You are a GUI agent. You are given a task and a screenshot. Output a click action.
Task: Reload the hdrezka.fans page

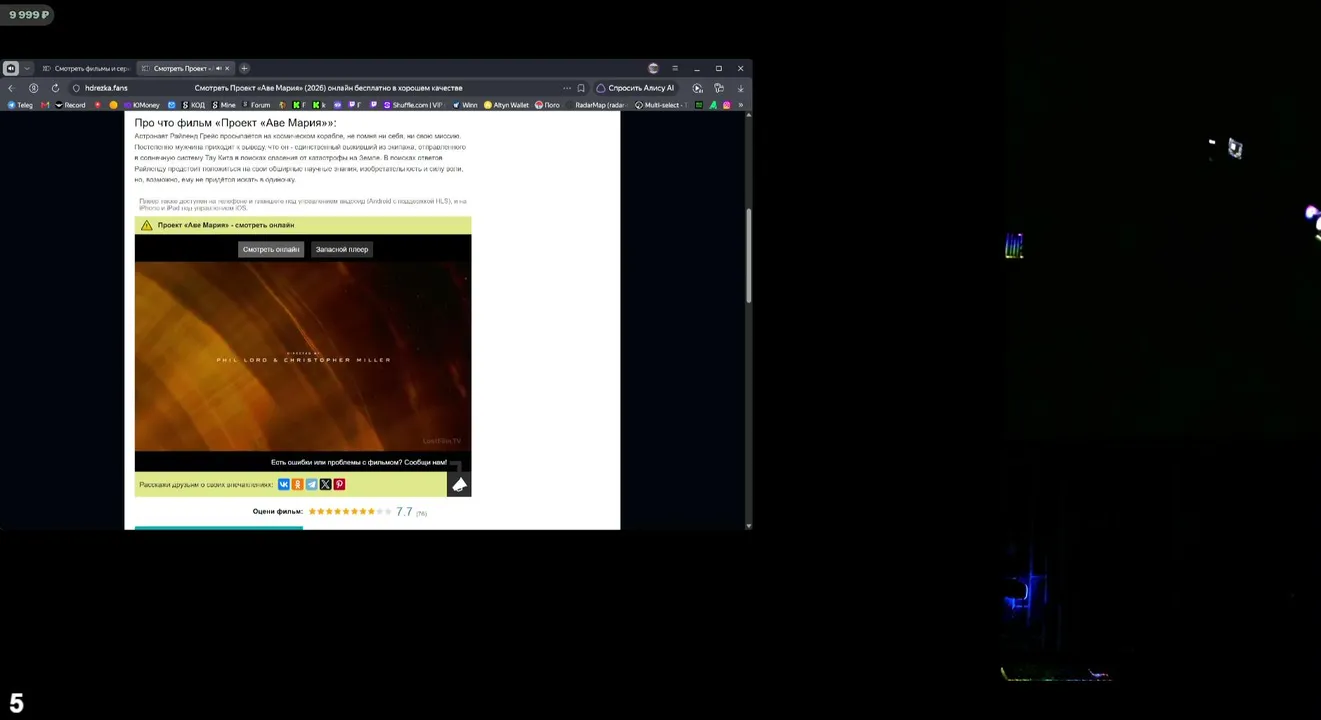click(55, 88)
